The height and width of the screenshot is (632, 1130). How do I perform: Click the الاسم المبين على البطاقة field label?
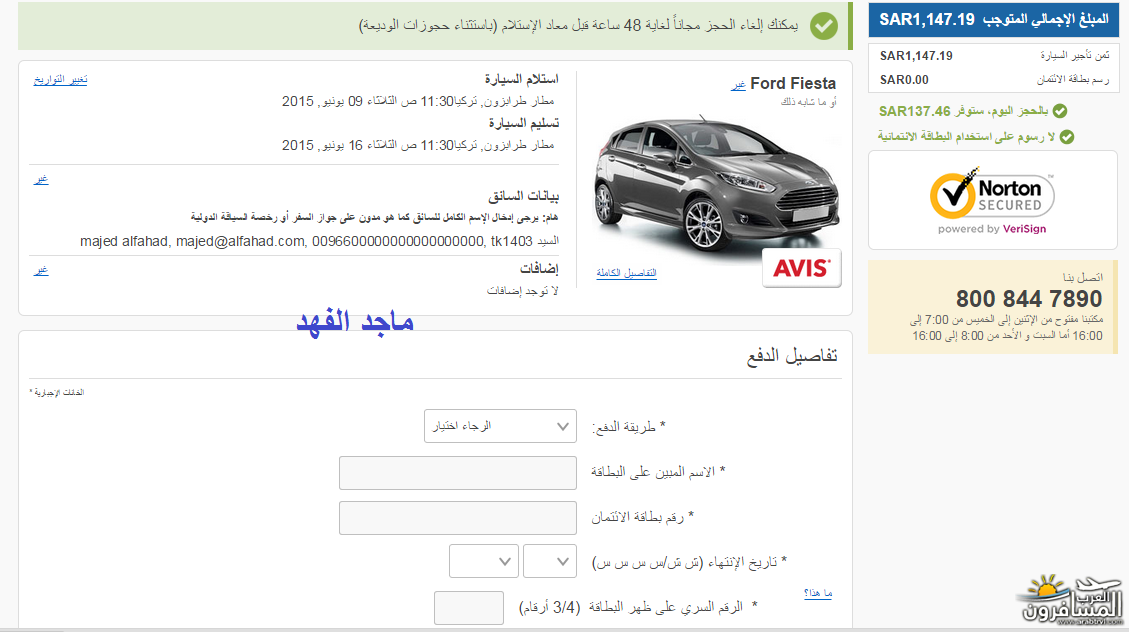(658, 472)
